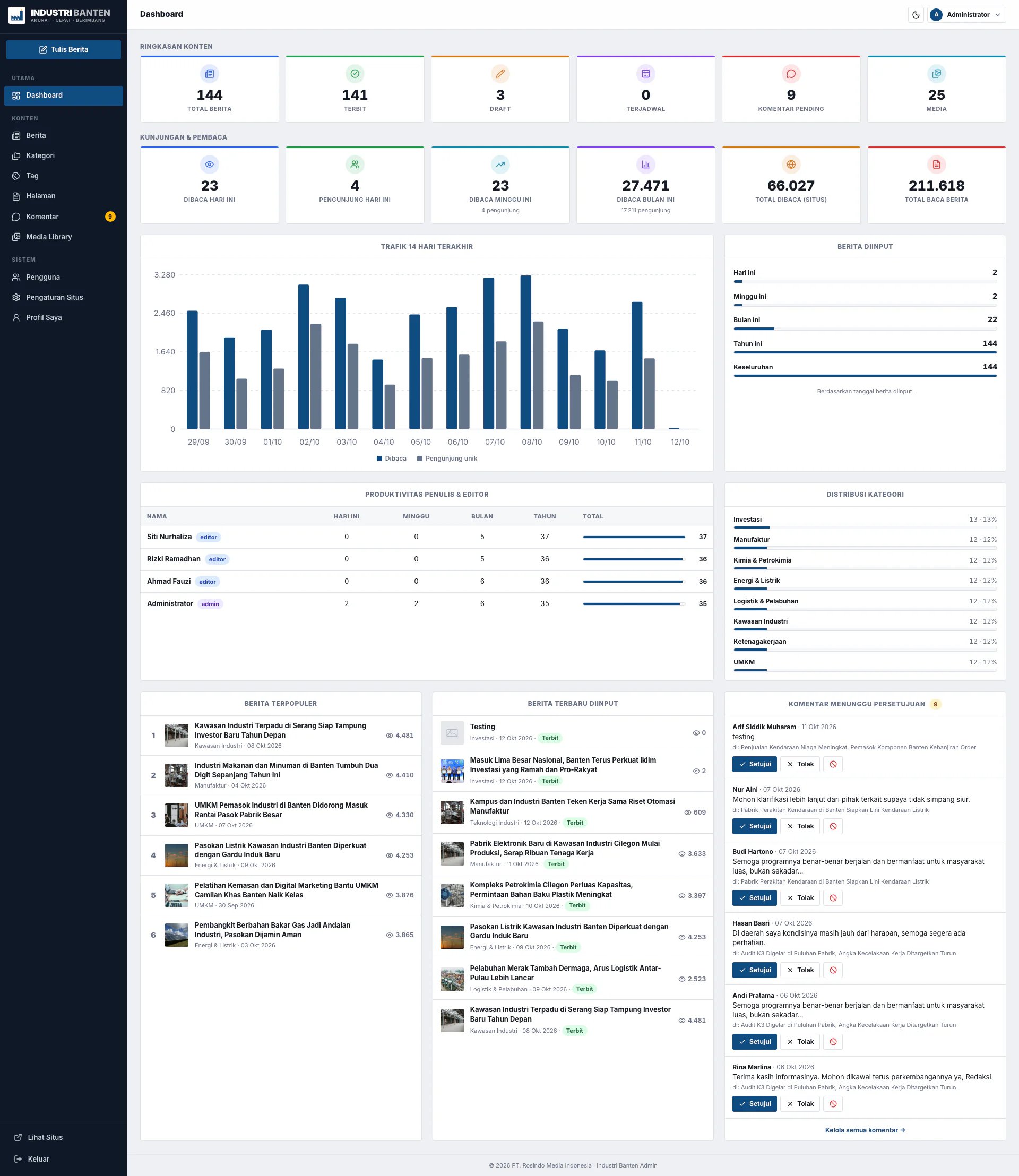
Task: Open Kelola semua komentar link
Action: point(865,1130)
